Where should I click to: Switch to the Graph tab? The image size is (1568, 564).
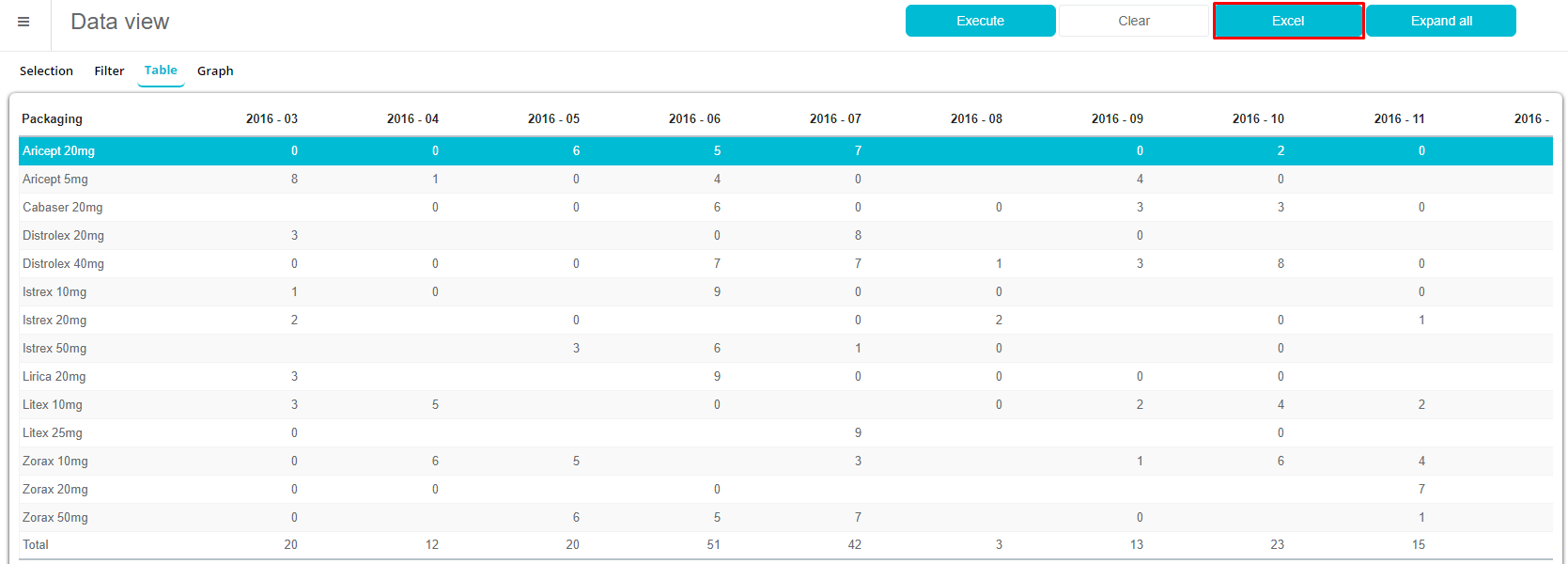click(x=215, y=70)
